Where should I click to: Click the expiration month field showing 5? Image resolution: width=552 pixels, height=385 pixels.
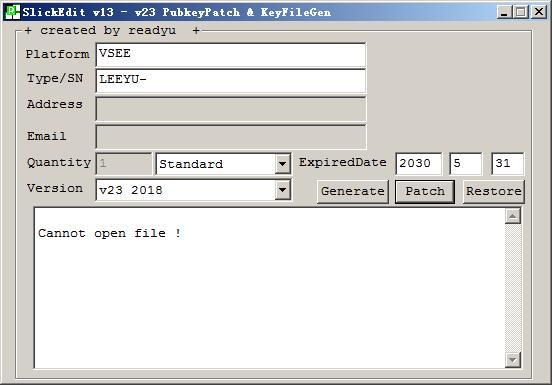point(465,164)
